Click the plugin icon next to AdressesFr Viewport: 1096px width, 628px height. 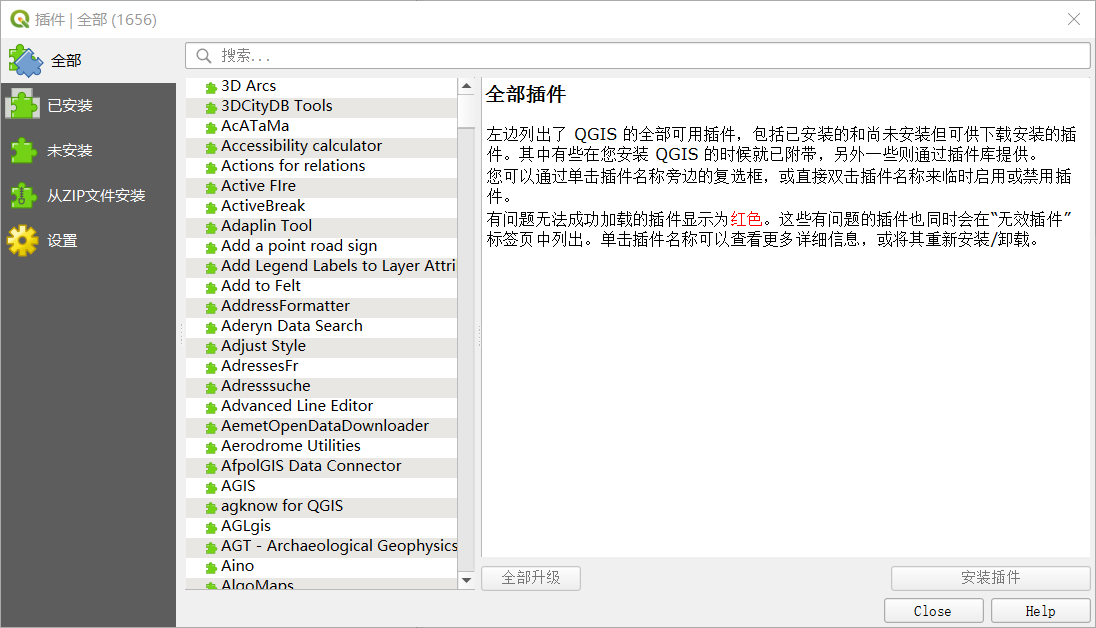(211, 368)
